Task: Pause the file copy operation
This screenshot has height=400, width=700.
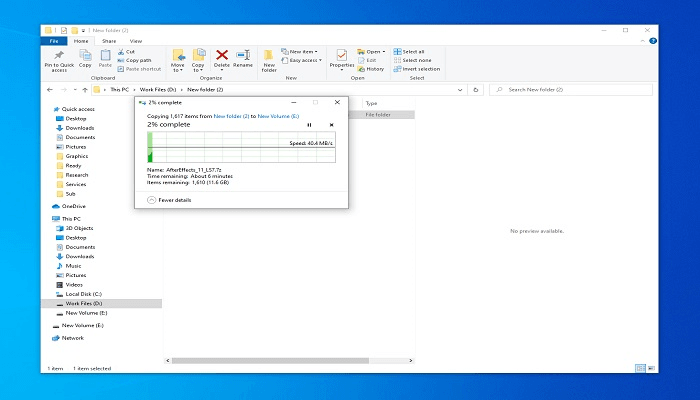Action: coord(309,125)
